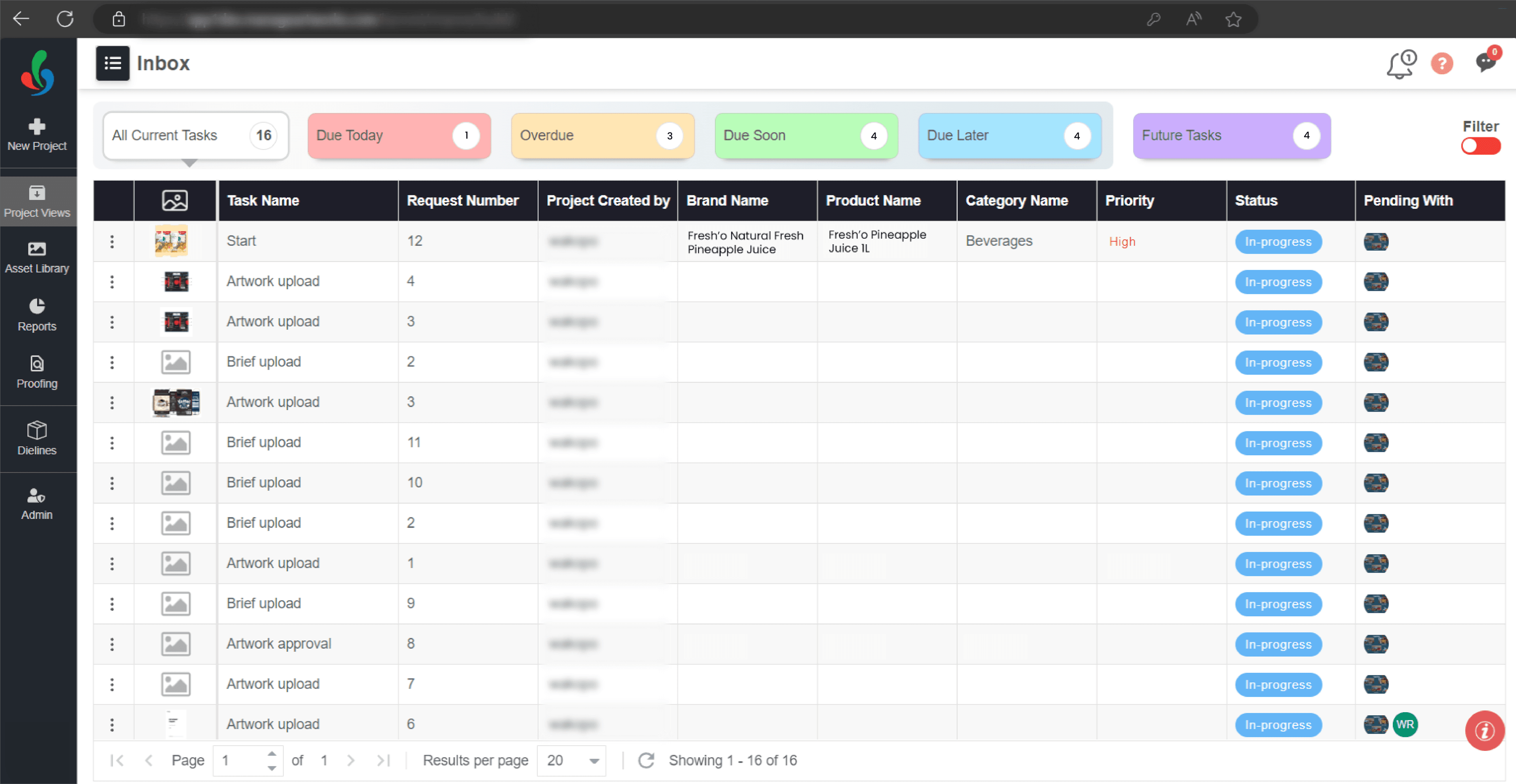
Task: Click the browser back arrow
Action: click(x=21, y=19)
